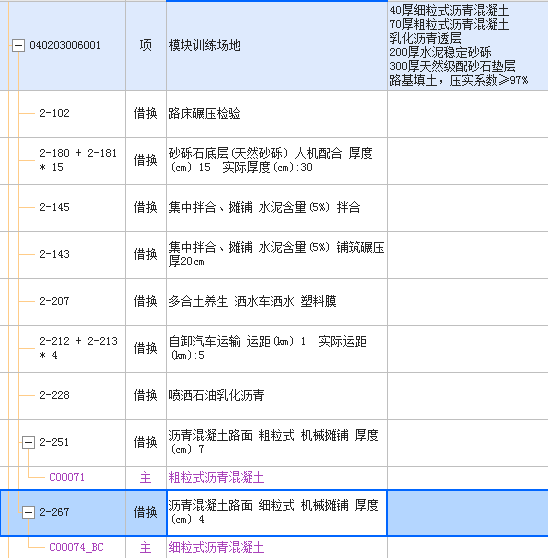Click the purple 细粒式沥青混凝土 material name
548x558 pixels.
pos(216,547)
